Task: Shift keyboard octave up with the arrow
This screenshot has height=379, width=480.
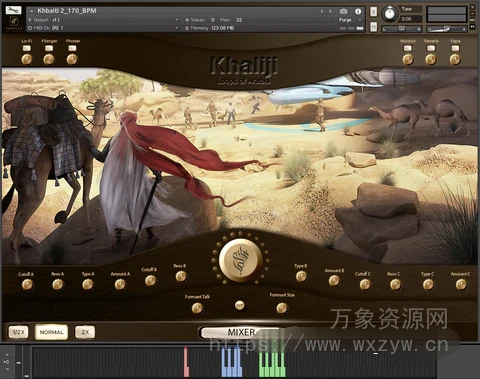Action: click(x=7, y=355)
